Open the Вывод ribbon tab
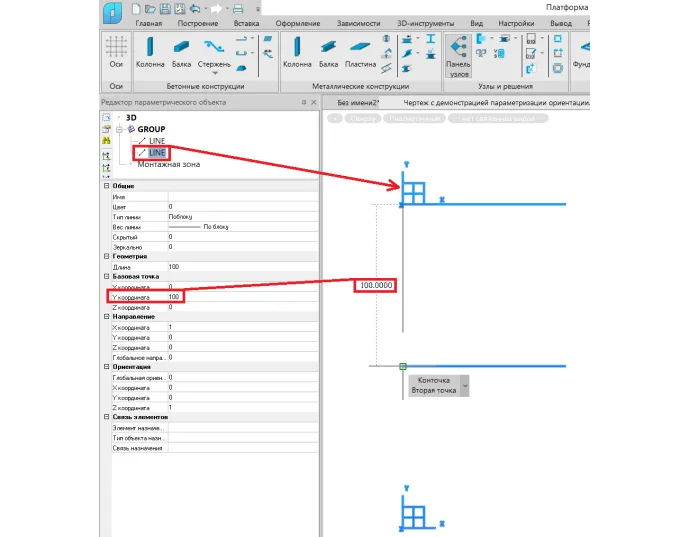Viewport: 688px width, 537px height. coord(561,24)
